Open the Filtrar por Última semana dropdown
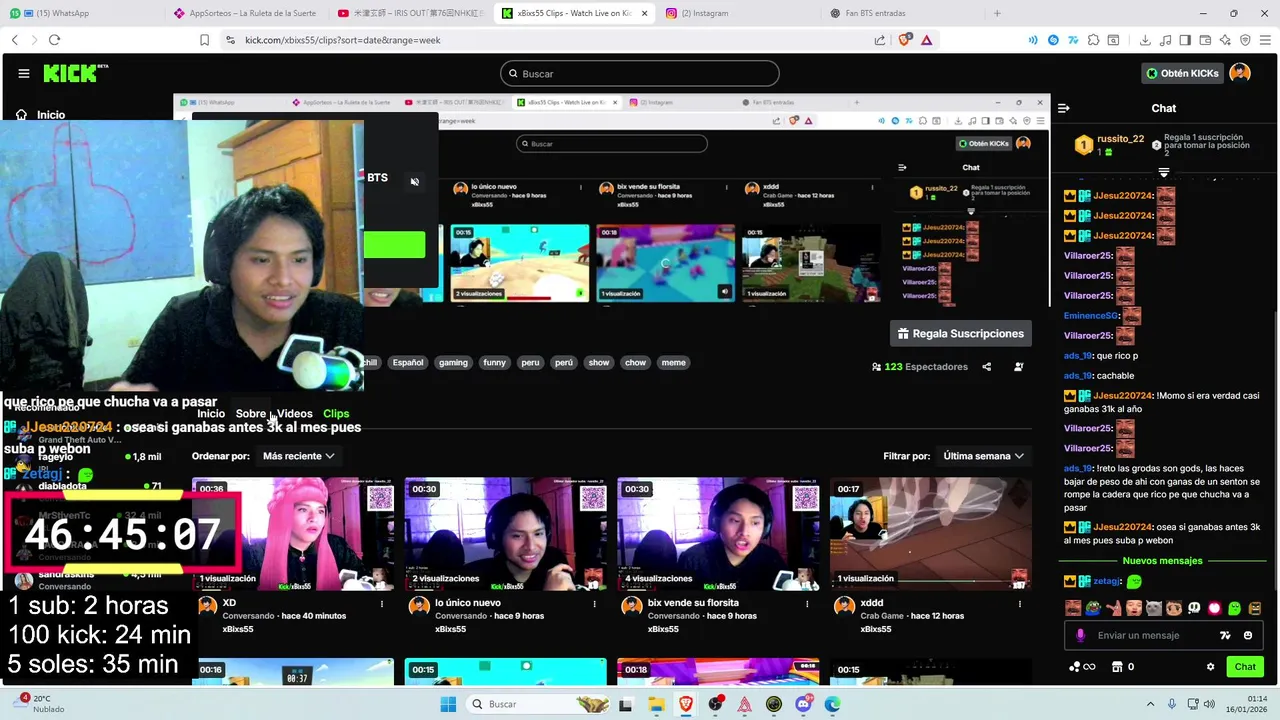The width and height of the screenshot is (1280, 720). 983,456
